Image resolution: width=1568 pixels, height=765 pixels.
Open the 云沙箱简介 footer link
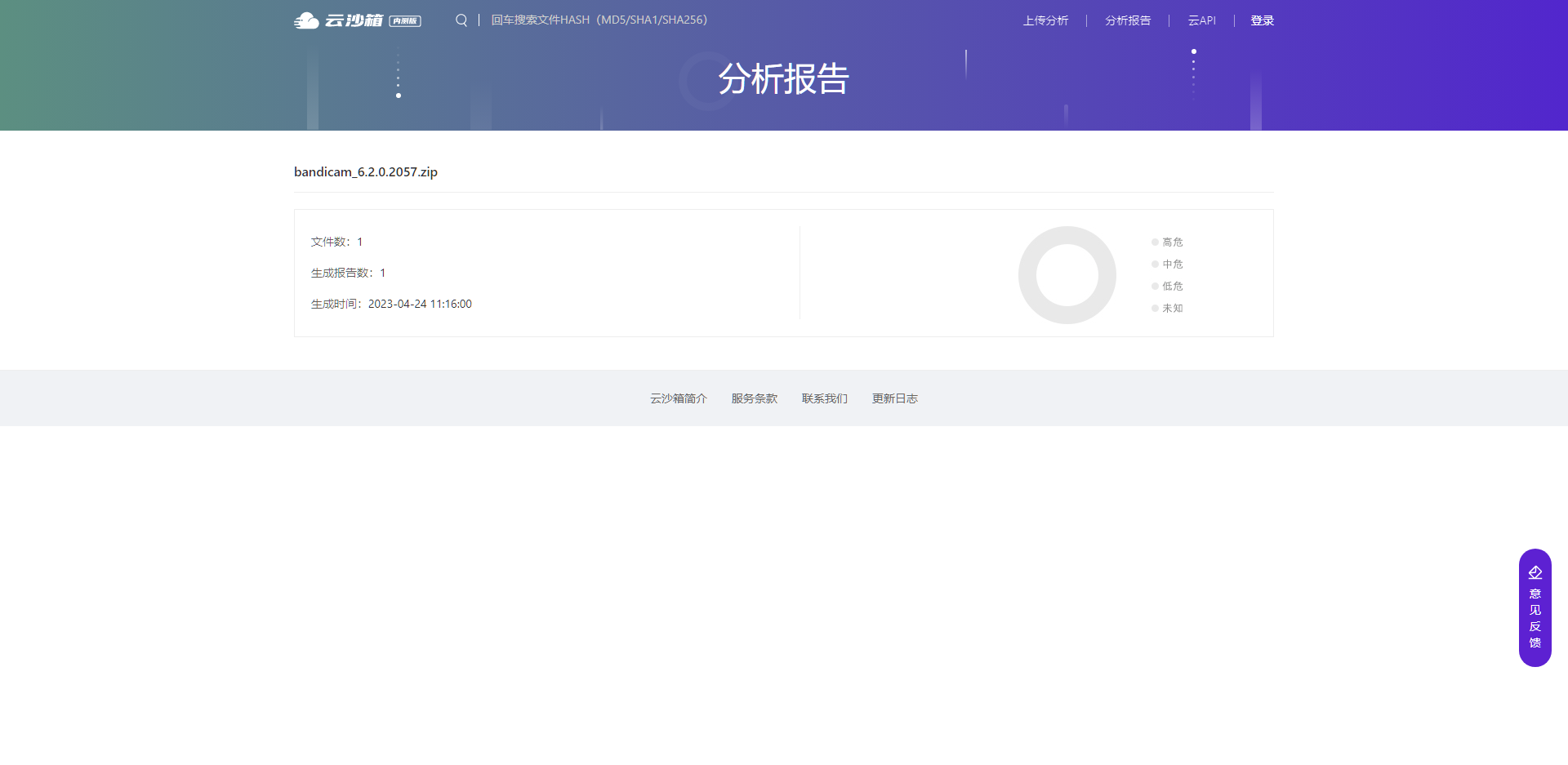point(679,398)
